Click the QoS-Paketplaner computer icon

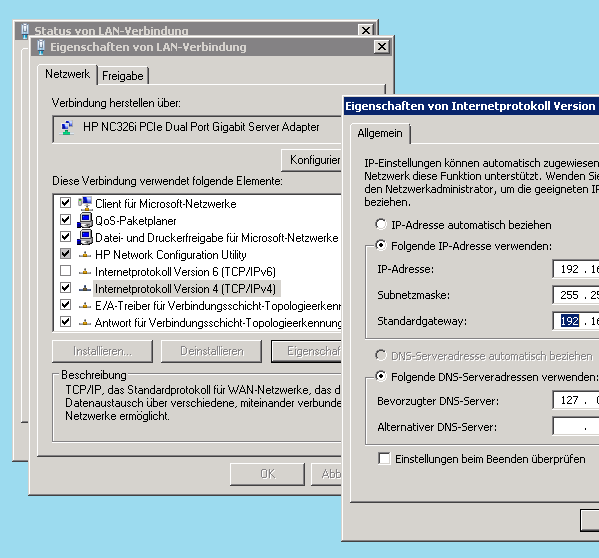(85, 220)
